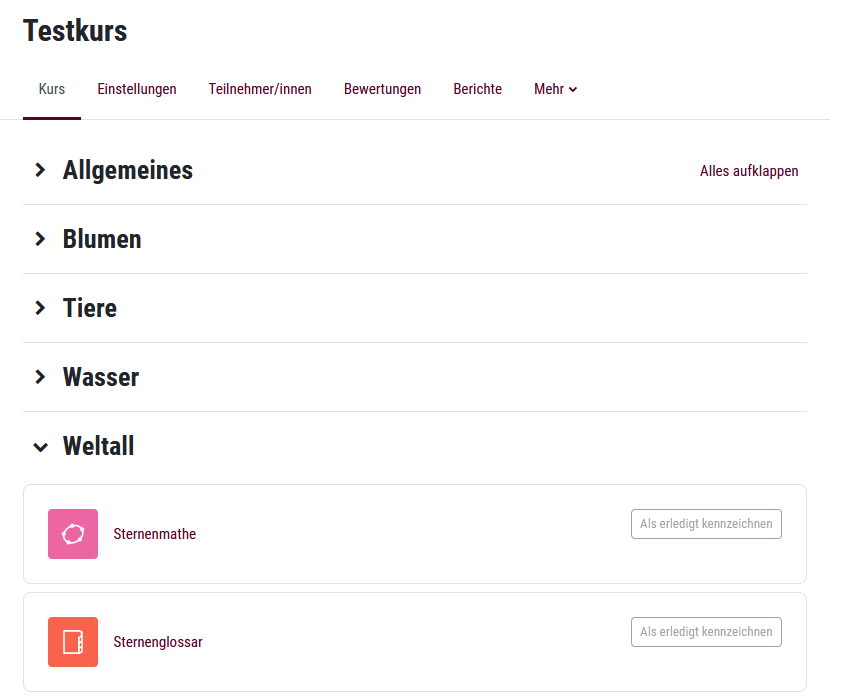Select the Kurs tab
The height and width of the screenshot is (696, 841).
tap(52, 89)
